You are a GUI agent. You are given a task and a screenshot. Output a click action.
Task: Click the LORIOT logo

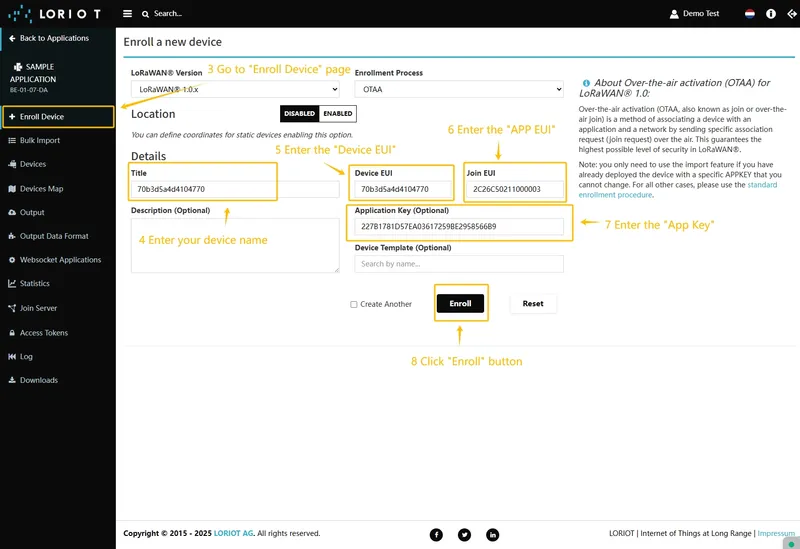(x=55, y=14)
